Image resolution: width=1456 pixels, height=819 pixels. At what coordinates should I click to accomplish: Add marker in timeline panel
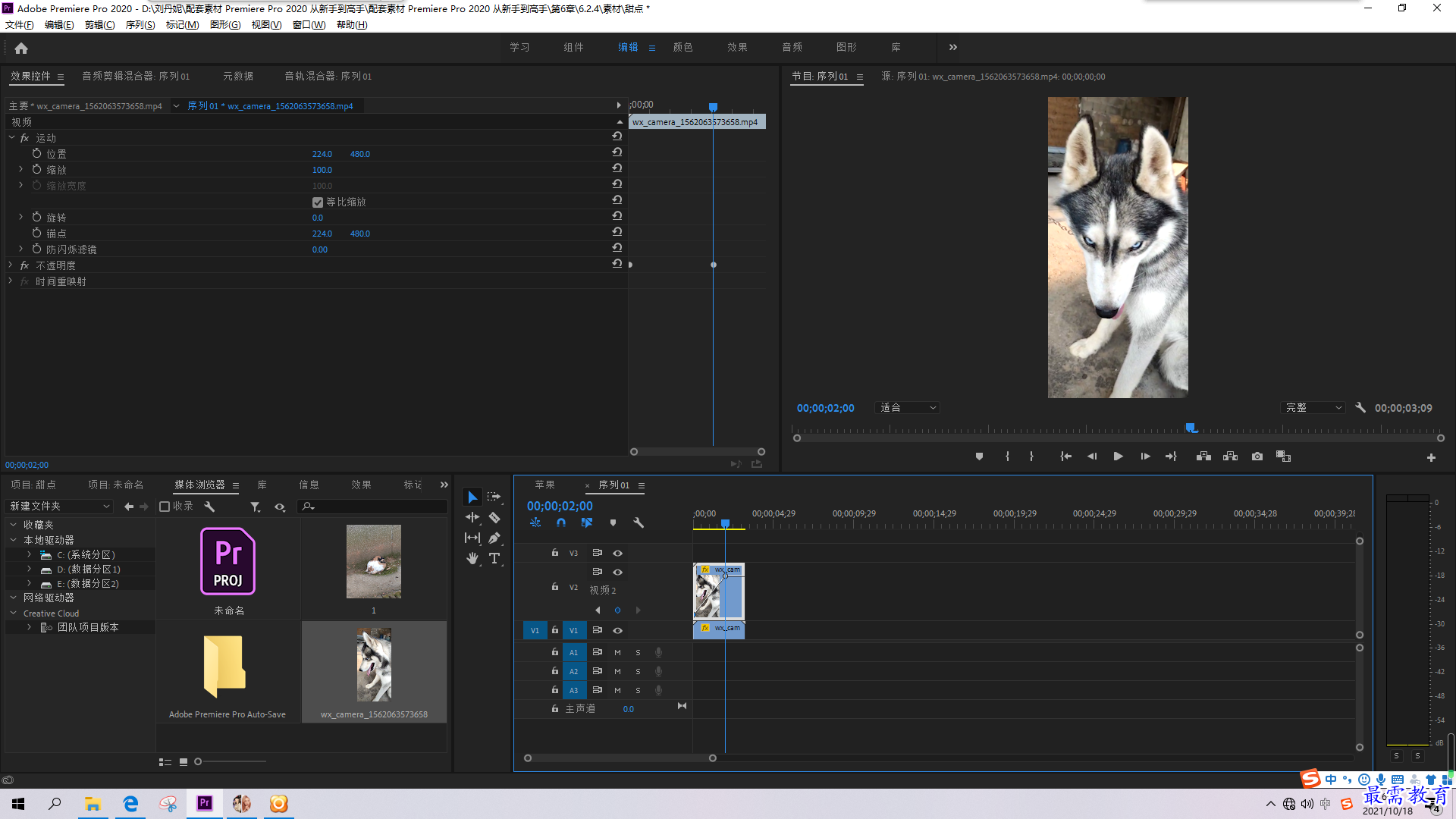[x=613, y=522]
